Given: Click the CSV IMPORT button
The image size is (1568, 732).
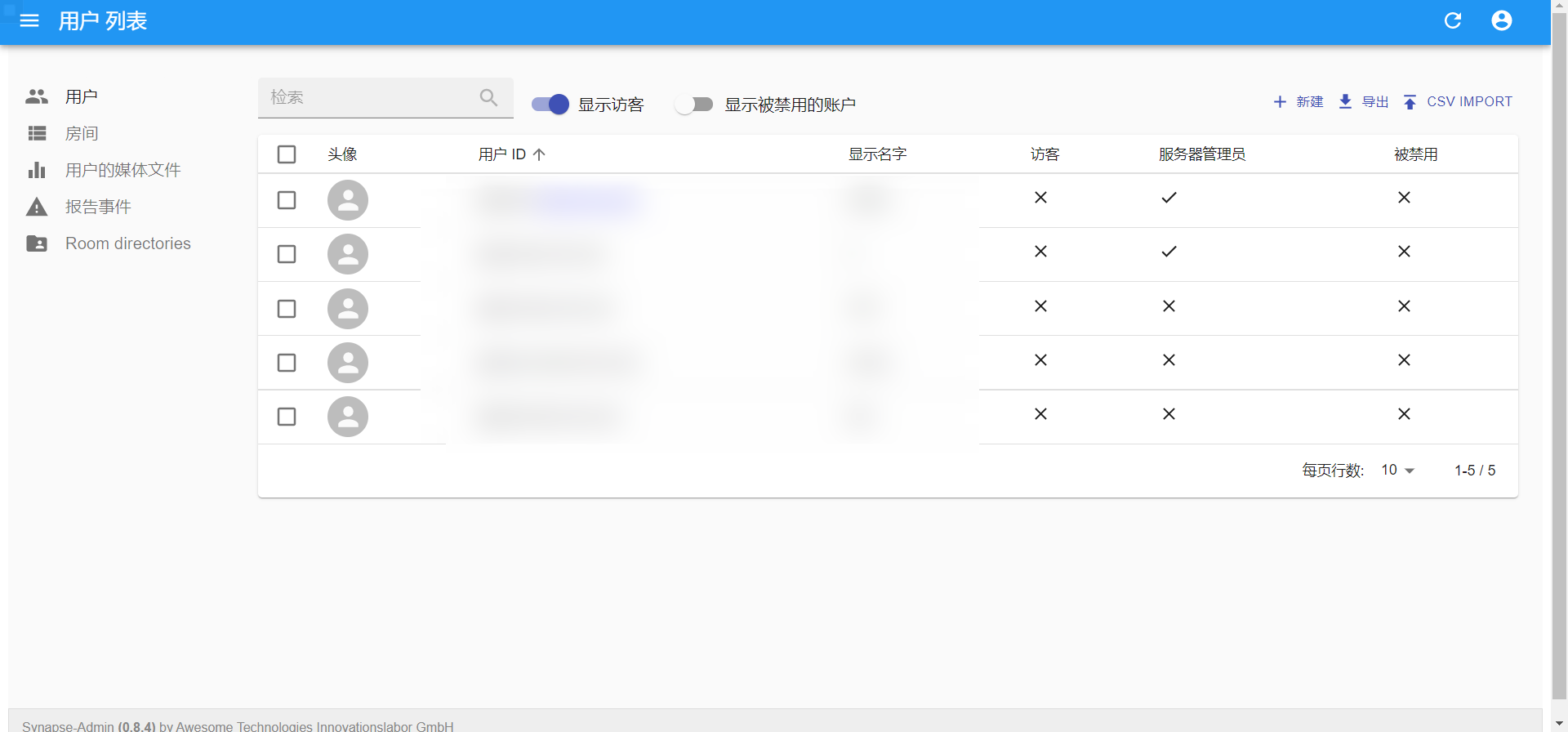Looking at the screenshot, I should point(1458,102).
